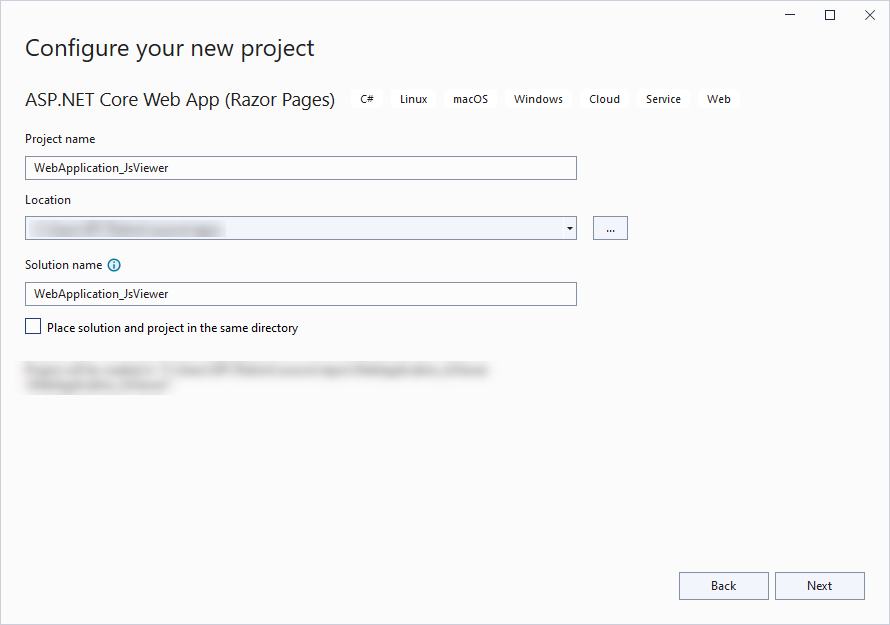Click the Linux tag
The image size is (890, 625).
tap(413, 99)
